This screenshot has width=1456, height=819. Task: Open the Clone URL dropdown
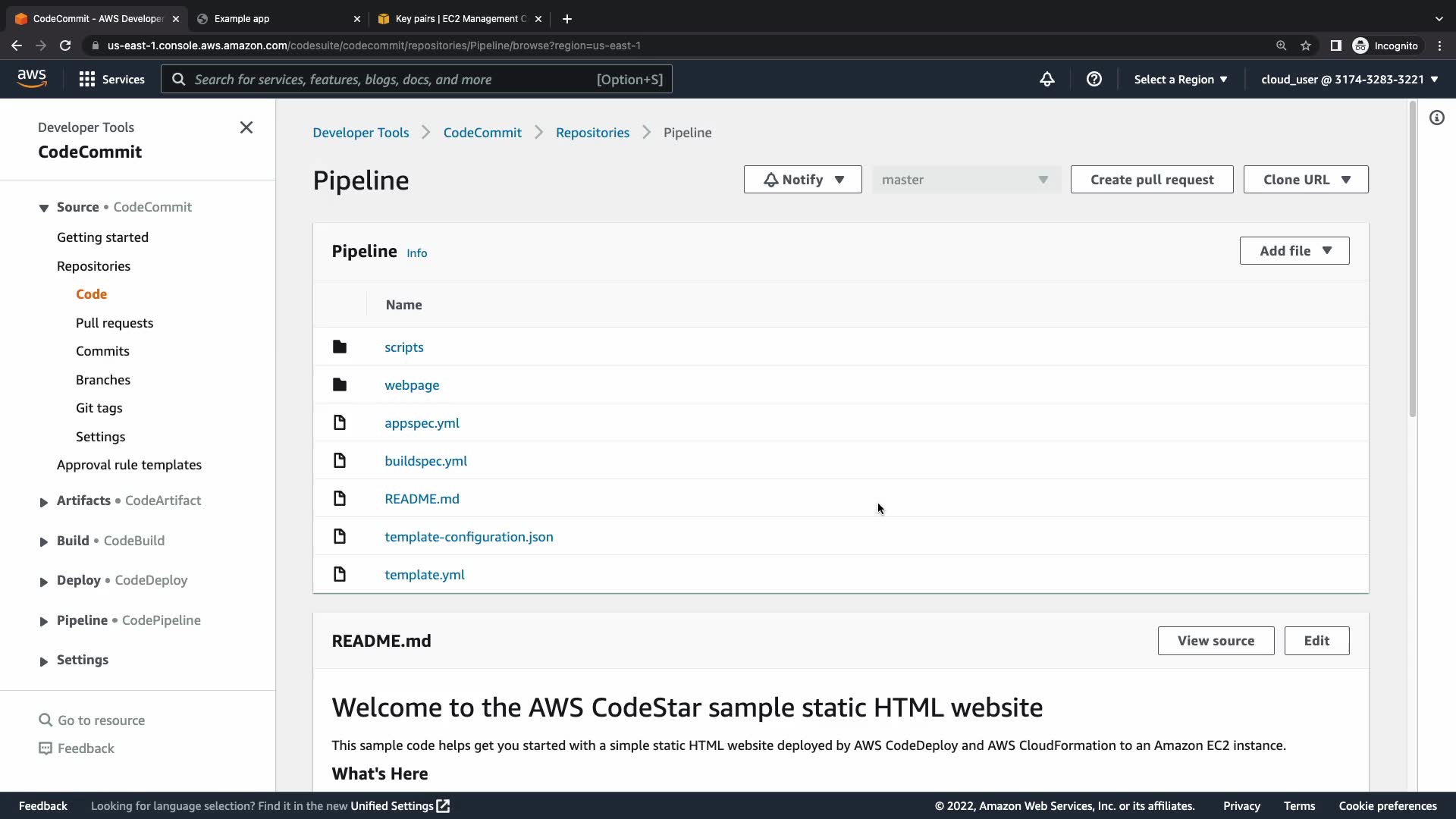pos(1306,180)
